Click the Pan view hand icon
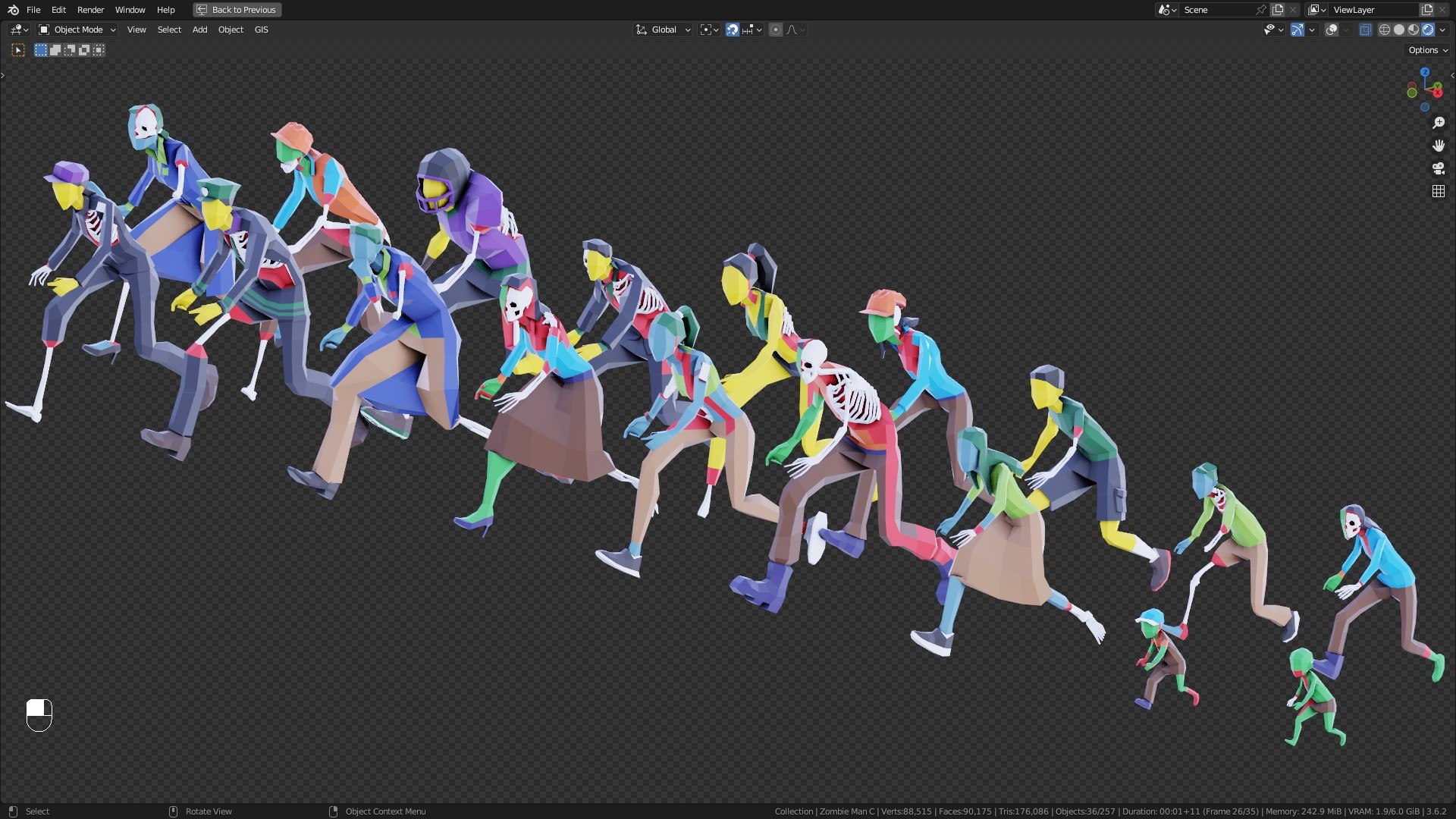This screenshot has height=819, width=1456. [x=1439, y=146]
